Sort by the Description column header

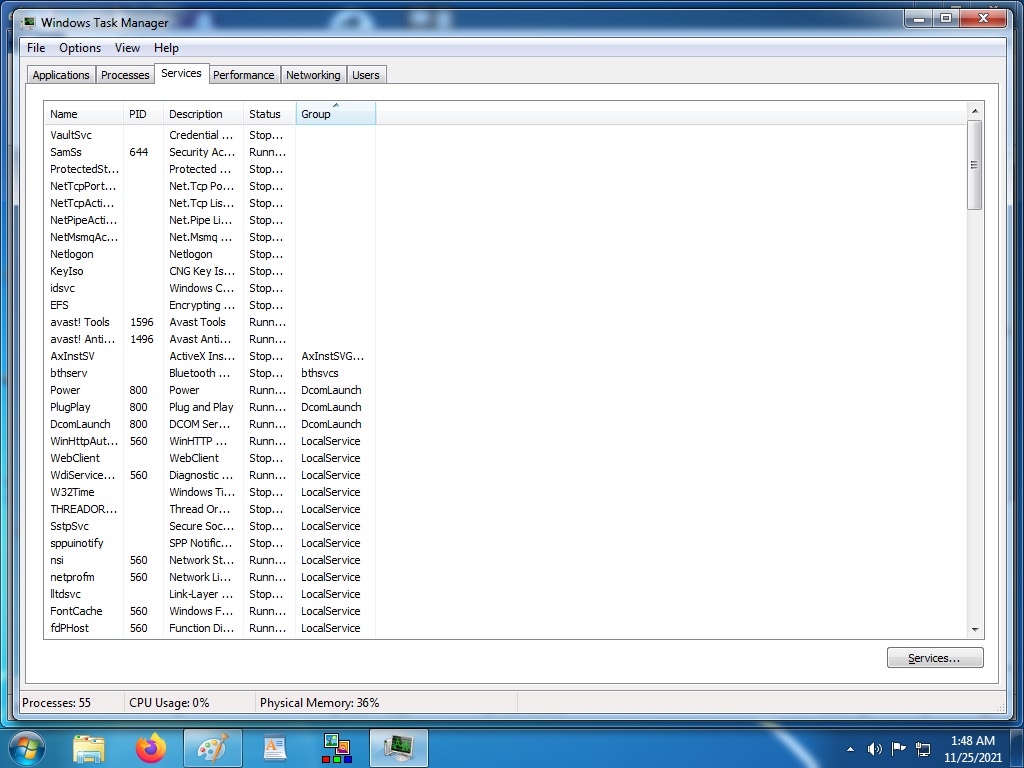coord(203,114)
